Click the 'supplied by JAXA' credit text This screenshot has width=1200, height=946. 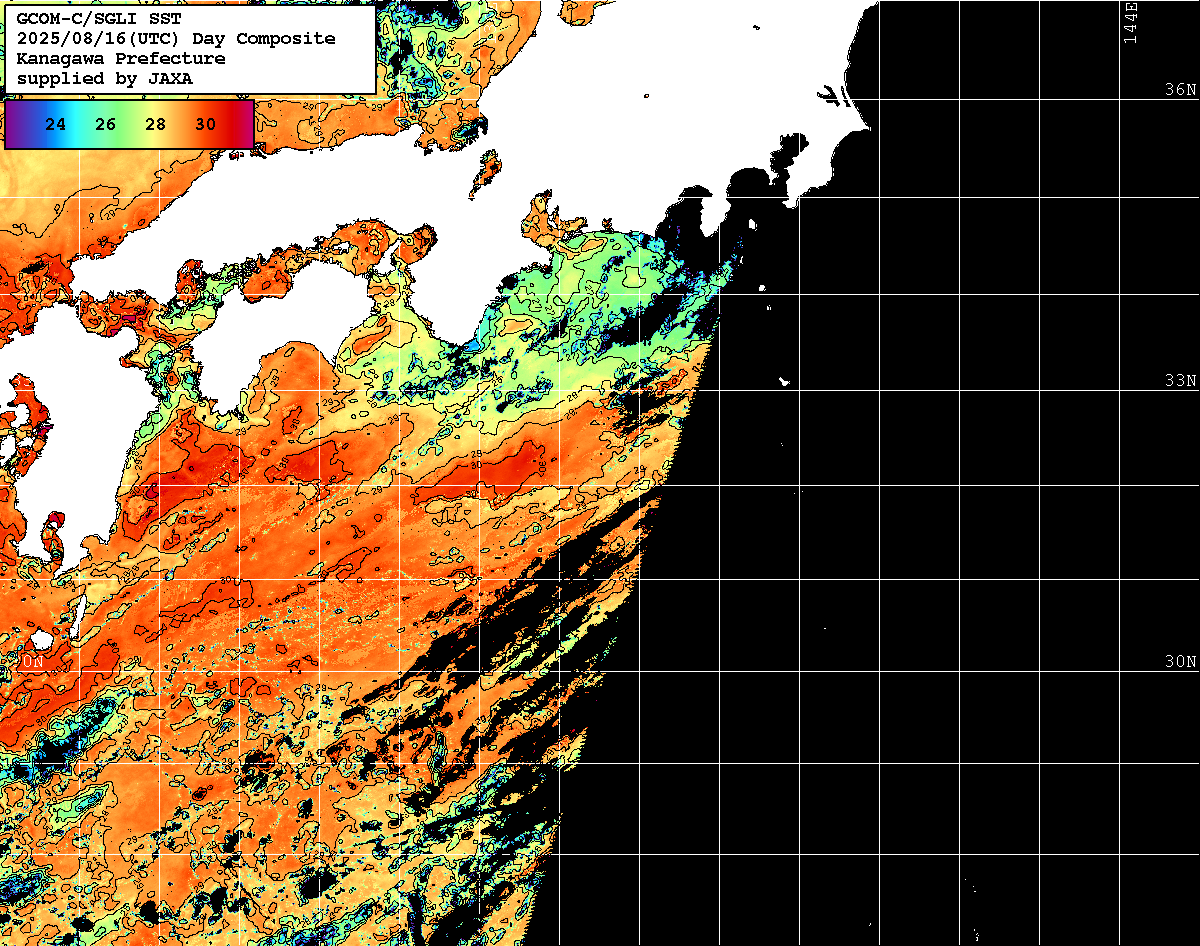pyautogui.click(x=105, y=78)
